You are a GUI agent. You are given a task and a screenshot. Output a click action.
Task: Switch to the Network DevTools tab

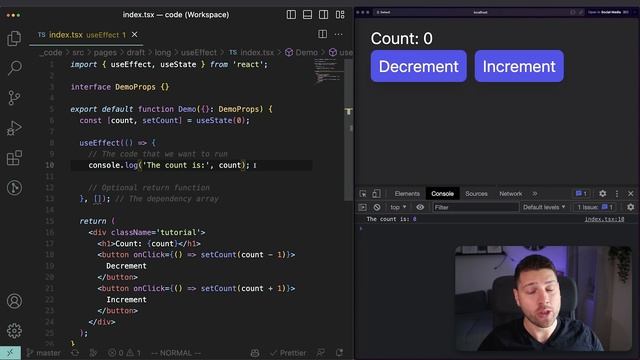(x=511, y=193)
